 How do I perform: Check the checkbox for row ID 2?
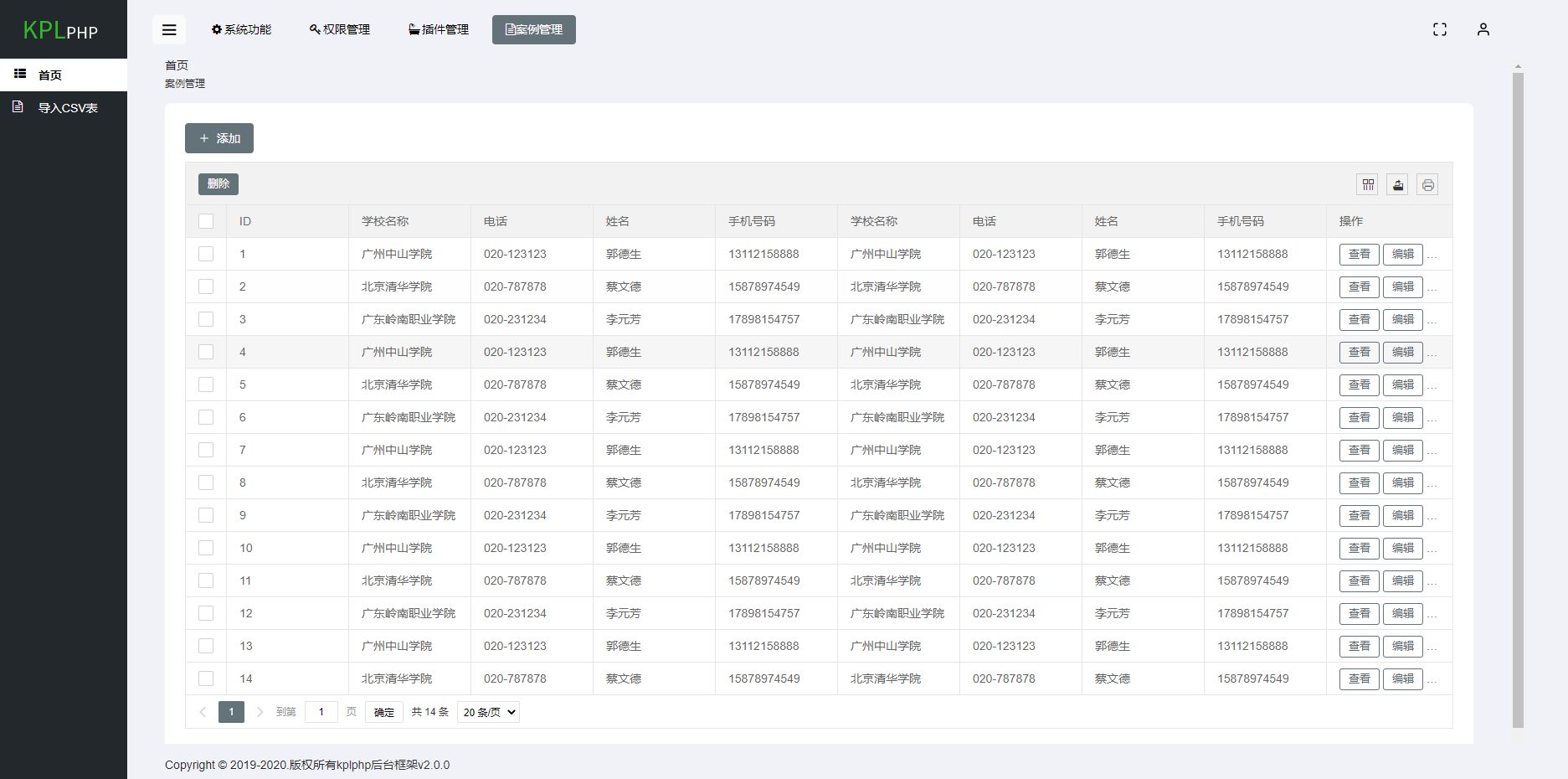(206, 286)
